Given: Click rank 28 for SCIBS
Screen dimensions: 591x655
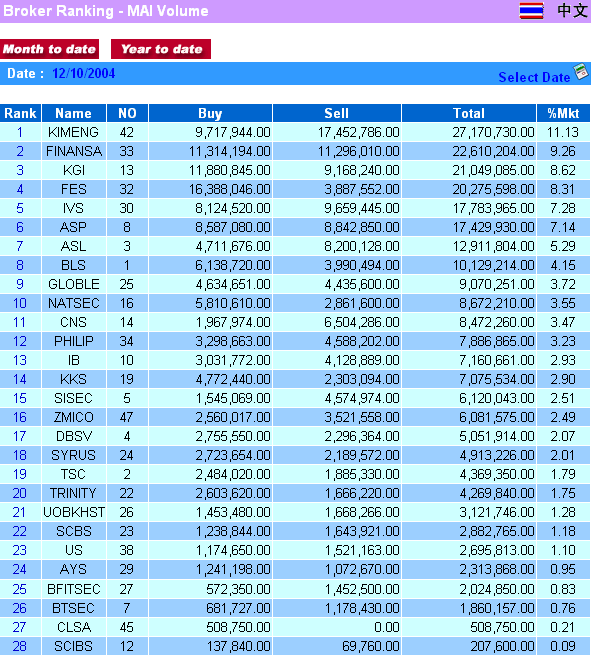Looking at the screenshot, I should tap(20, 646).
